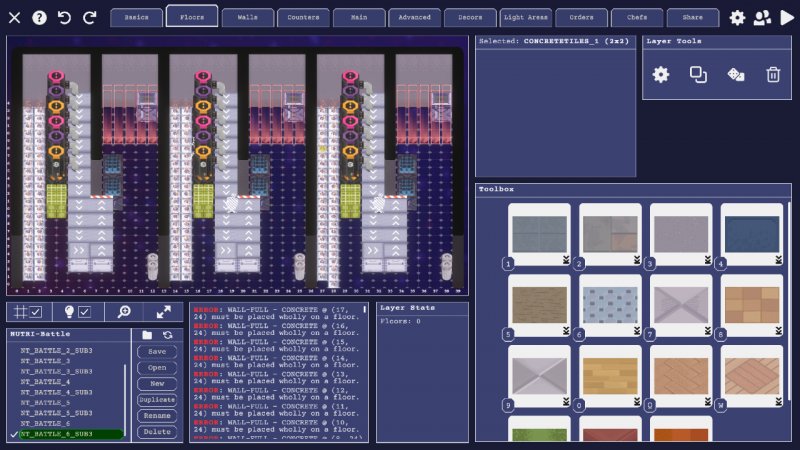Click the Rename button
The height and width of the screenshot is (450, 800).
point(157,415)
